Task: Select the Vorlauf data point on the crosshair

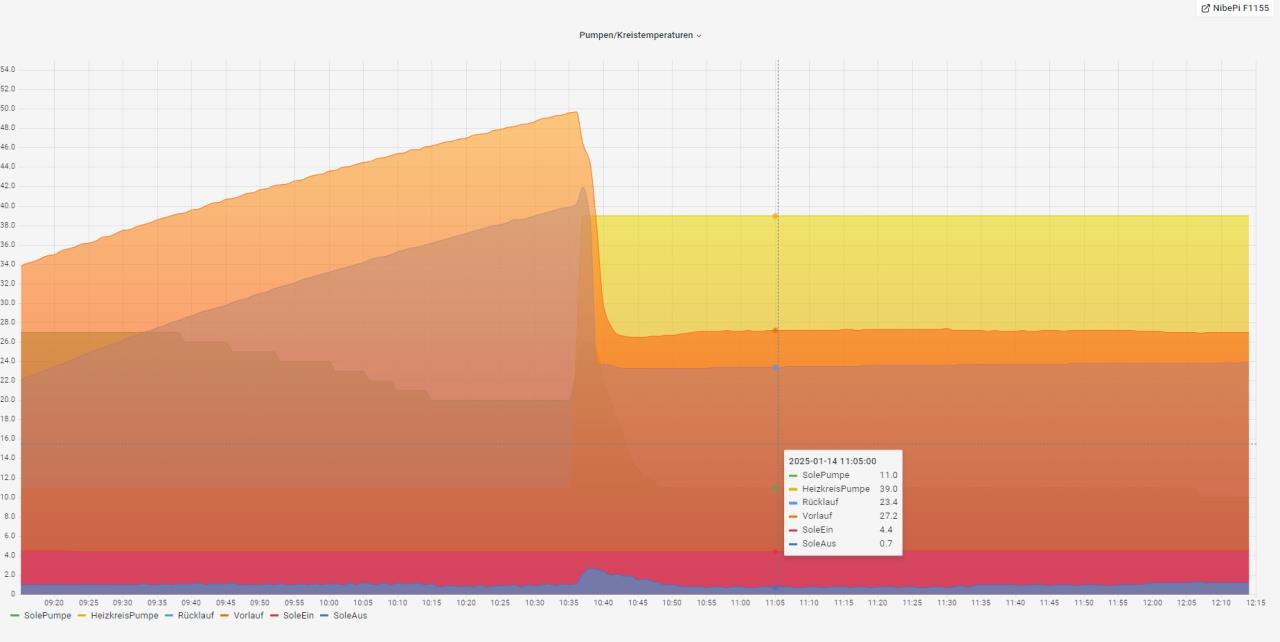Action: [775, 330]
